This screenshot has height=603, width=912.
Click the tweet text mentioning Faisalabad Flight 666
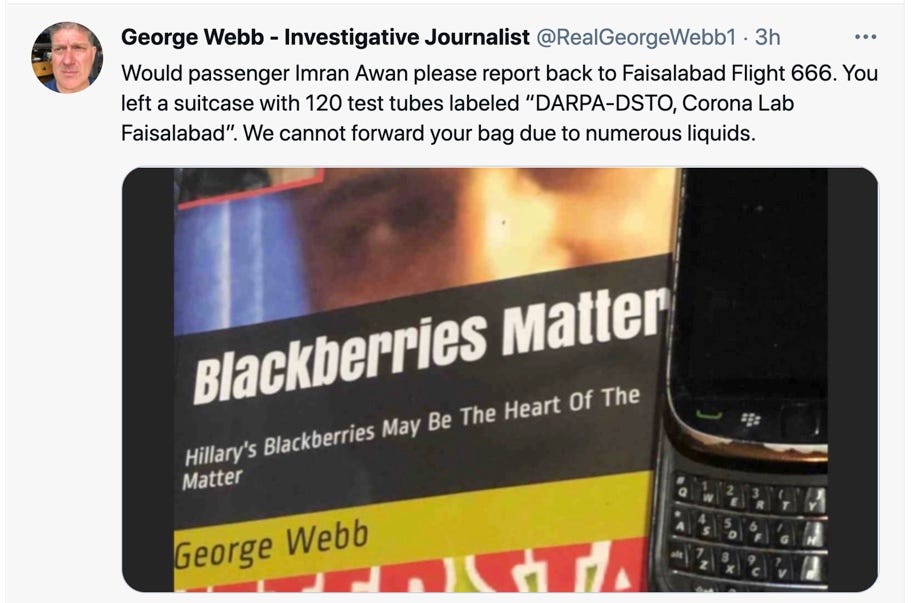pos(499,104)
